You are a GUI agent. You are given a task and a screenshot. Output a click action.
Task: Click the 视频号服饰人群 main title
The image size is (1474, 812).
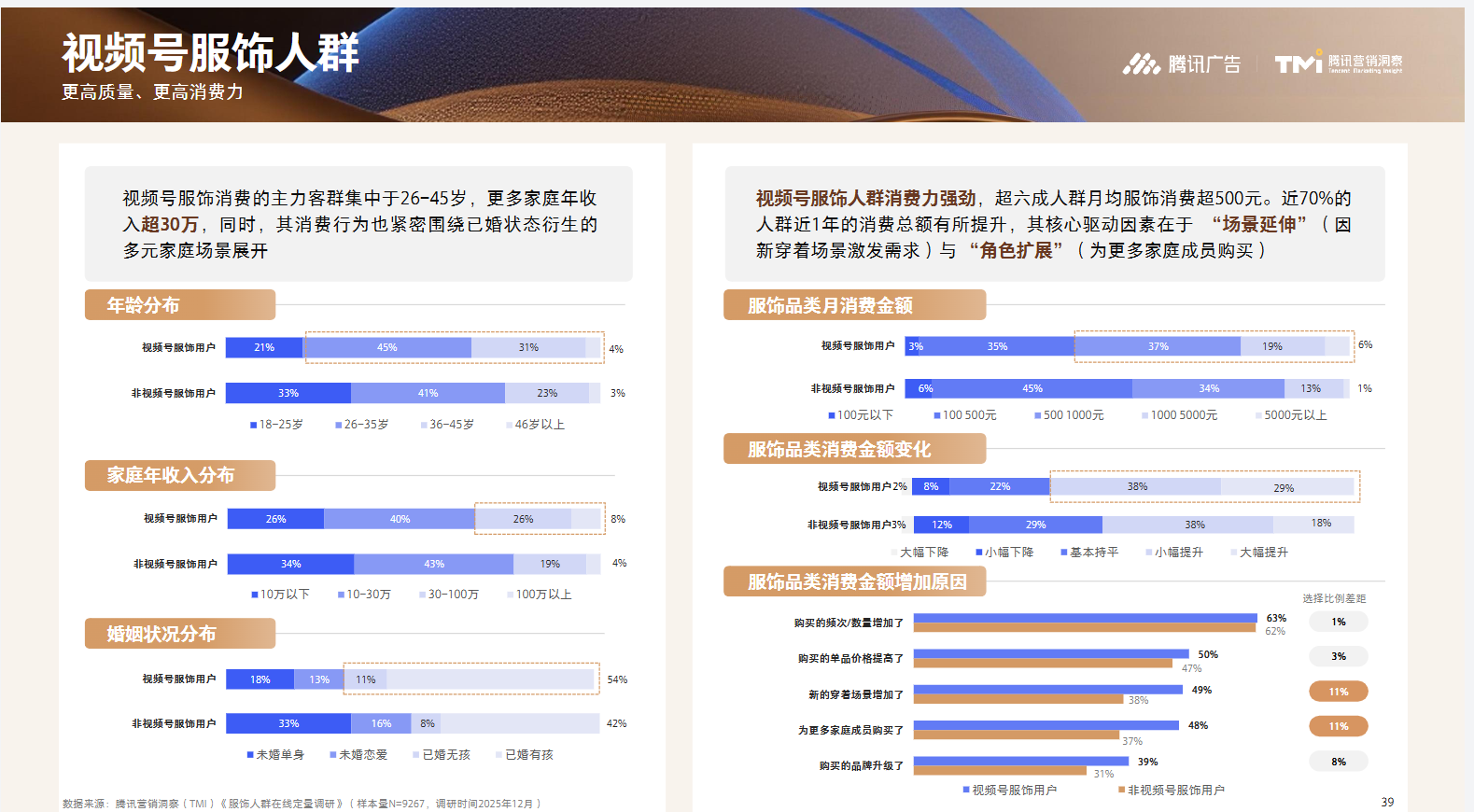click(x=210, y=52)
